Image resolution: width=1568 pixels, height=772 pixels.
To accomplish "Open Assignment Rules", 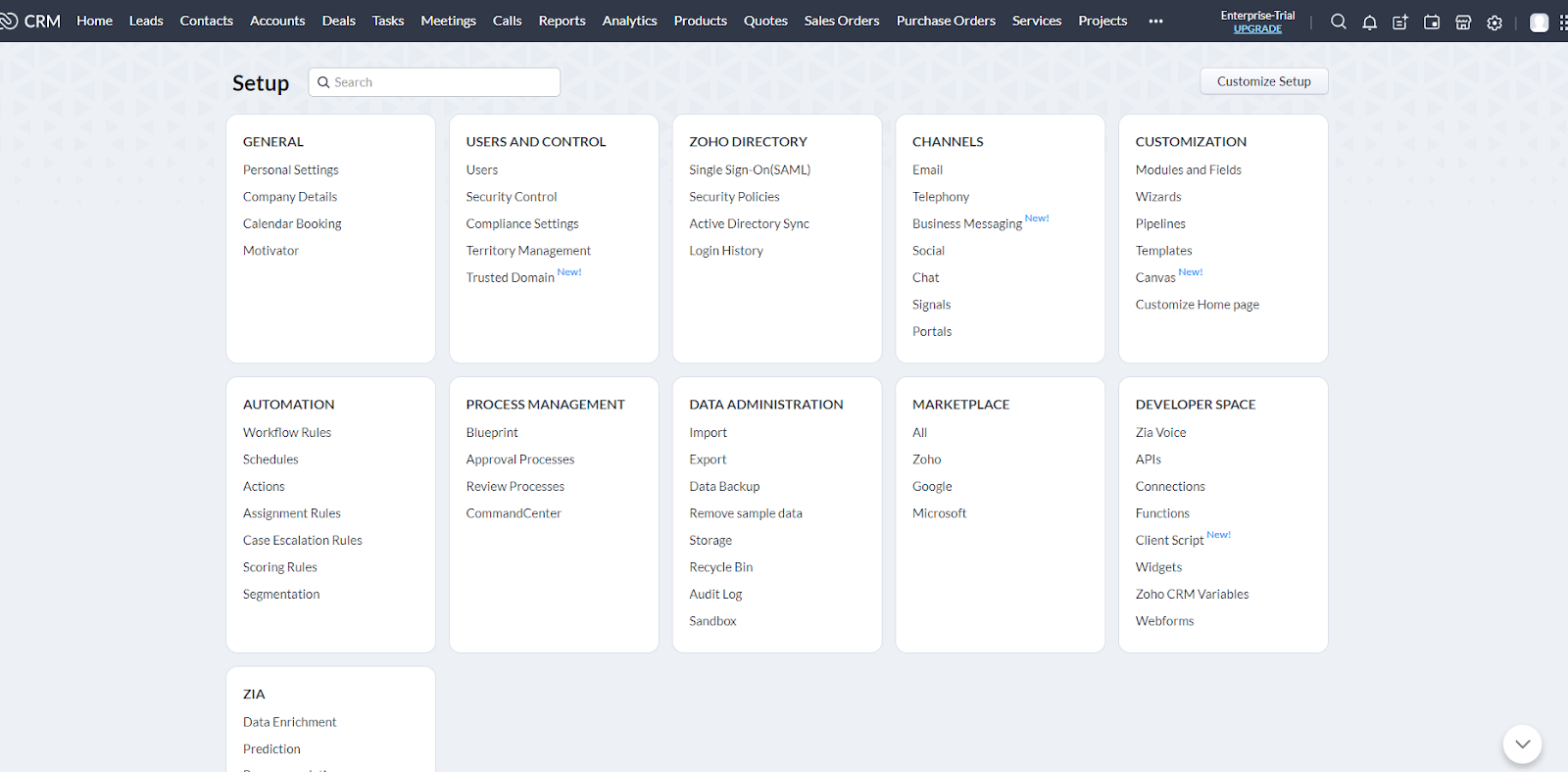I will [x=292, y=513].
